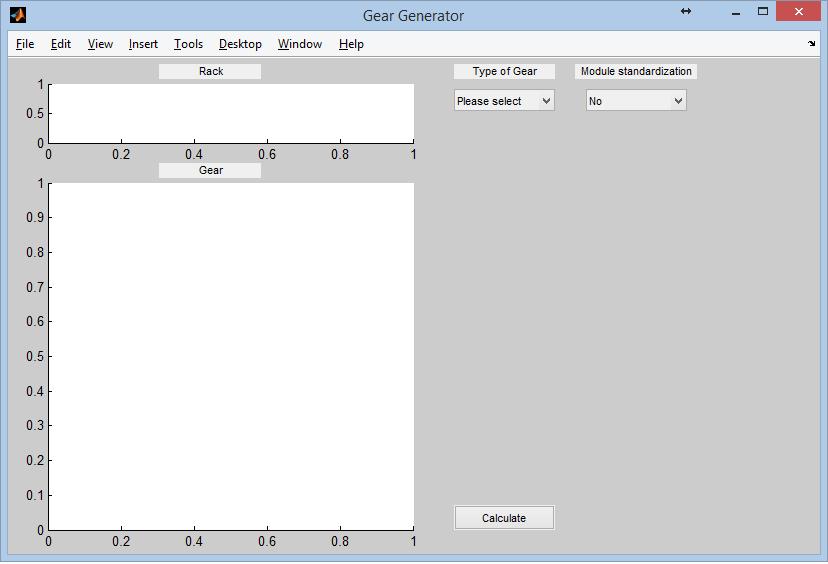Open the Window menu
The image size is (828, 564).
tap(300, 44)
